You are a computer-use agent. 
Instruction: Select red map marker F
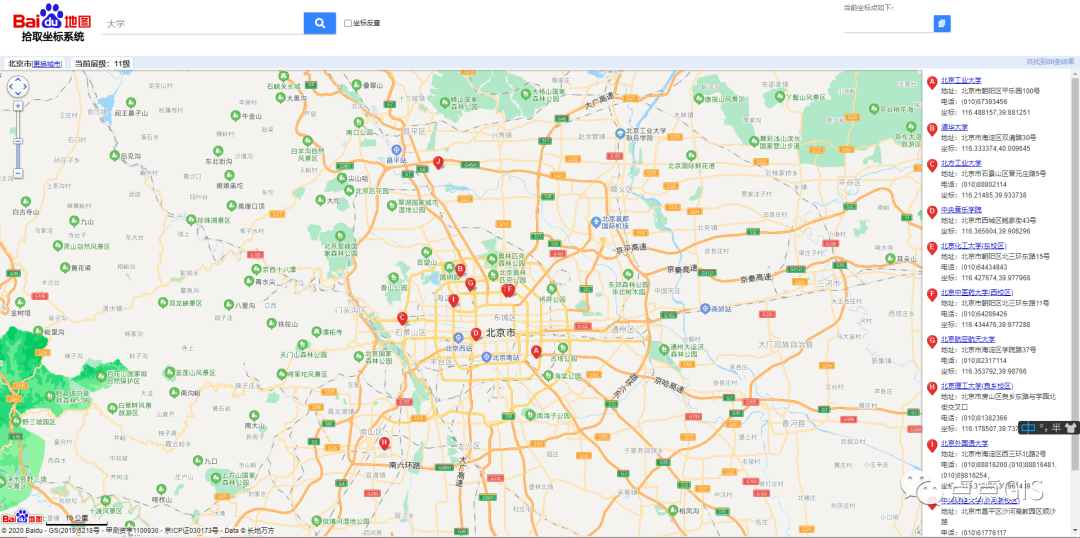click(508, 290)
